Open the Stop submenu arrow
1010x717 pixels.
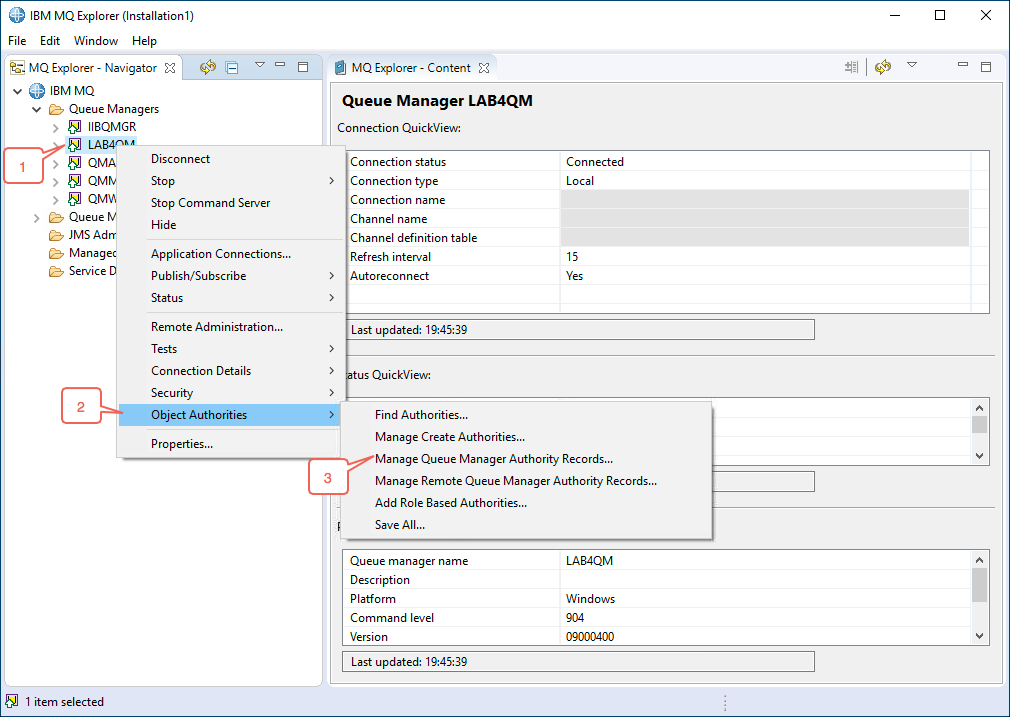click(x=332, y=181)
